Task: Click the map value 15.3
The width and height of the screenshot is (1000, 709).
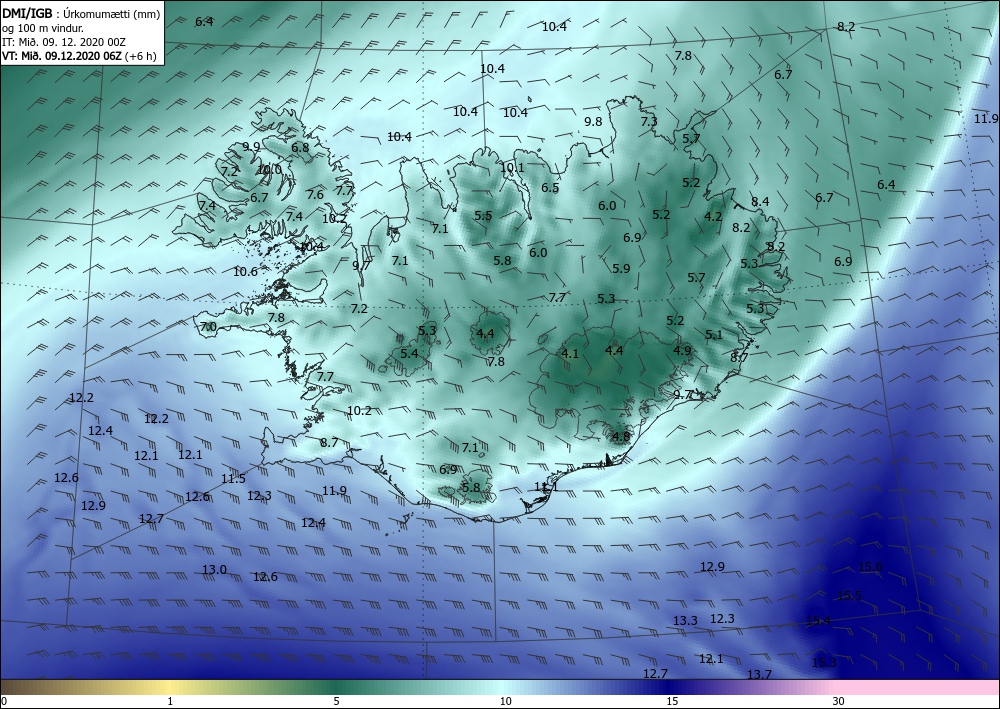Action: pyautogui.click(x=824, y=662)
